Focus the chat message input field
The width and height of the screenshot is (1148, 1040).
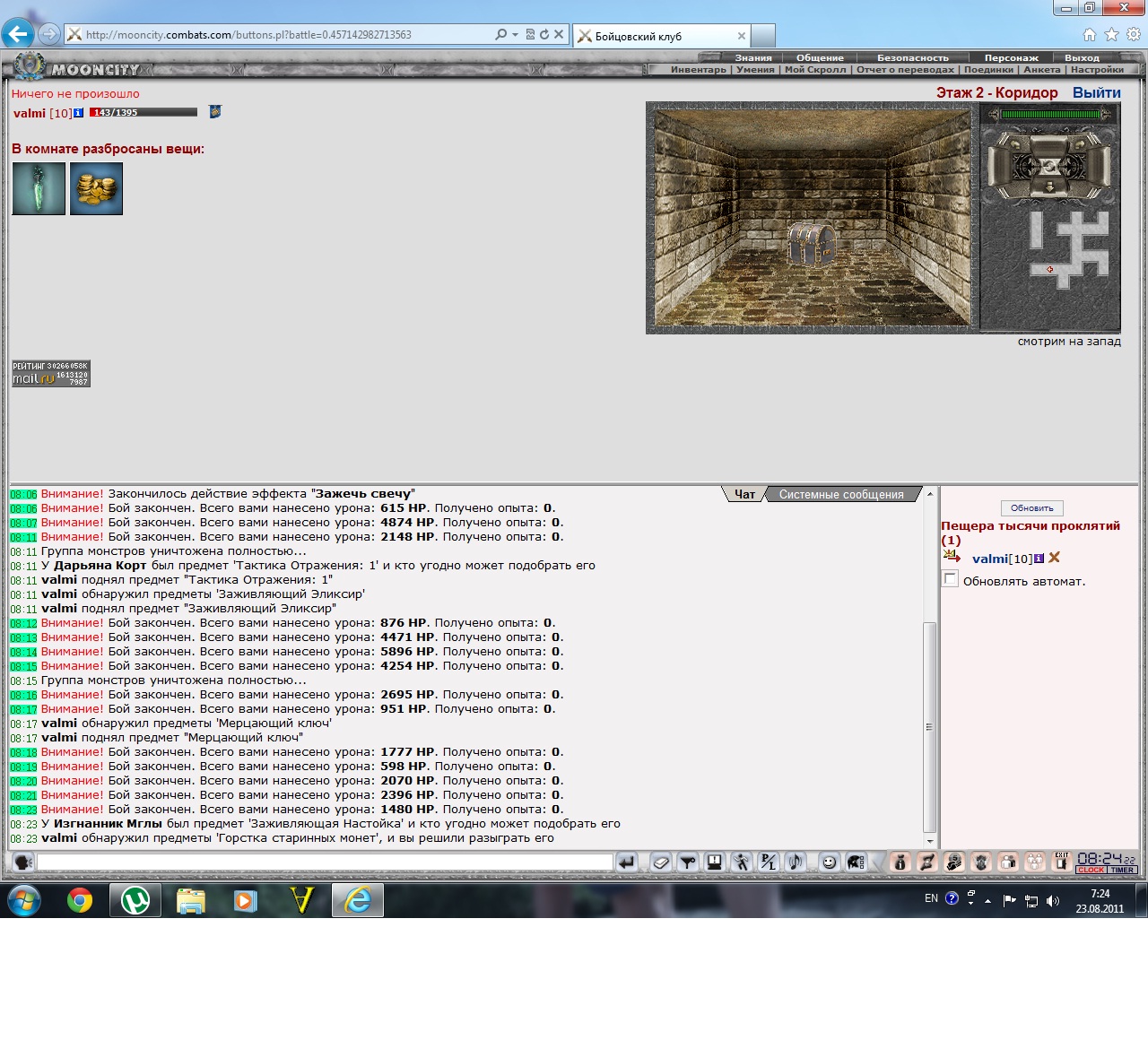(x=325, y=862)
